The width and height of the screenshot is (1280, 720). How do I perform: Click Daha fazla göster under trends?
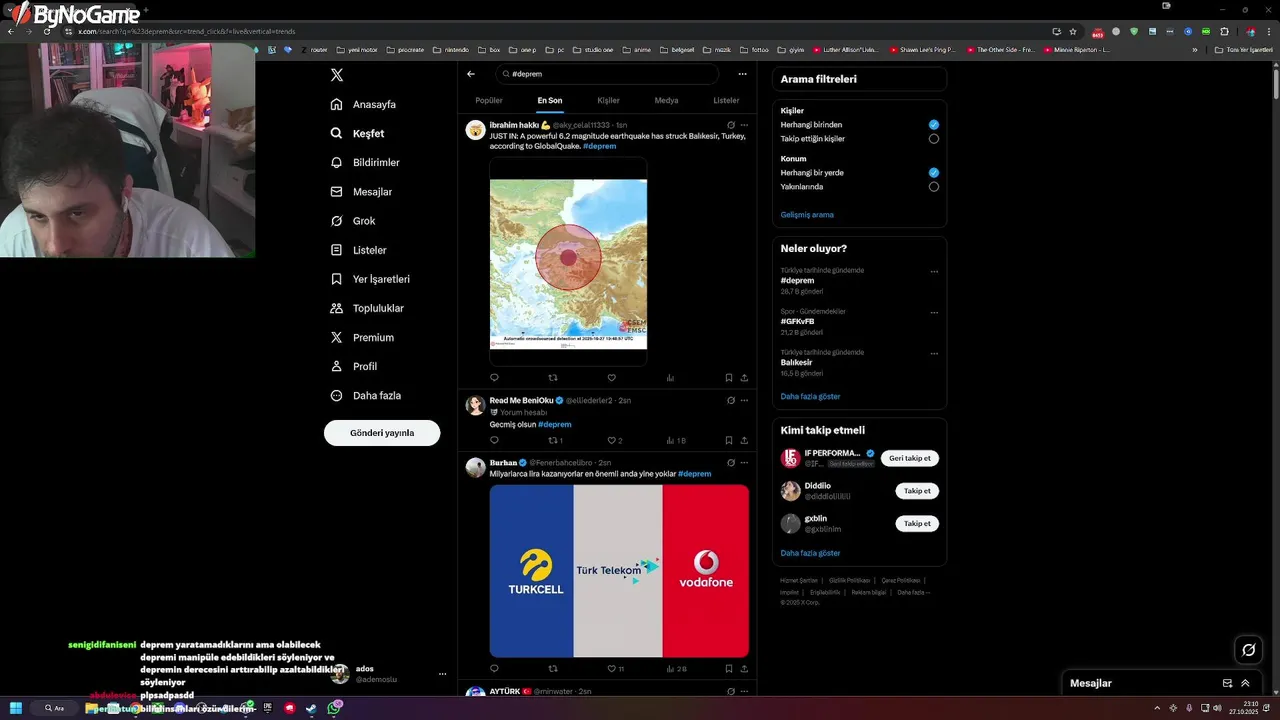coord(810,397)
